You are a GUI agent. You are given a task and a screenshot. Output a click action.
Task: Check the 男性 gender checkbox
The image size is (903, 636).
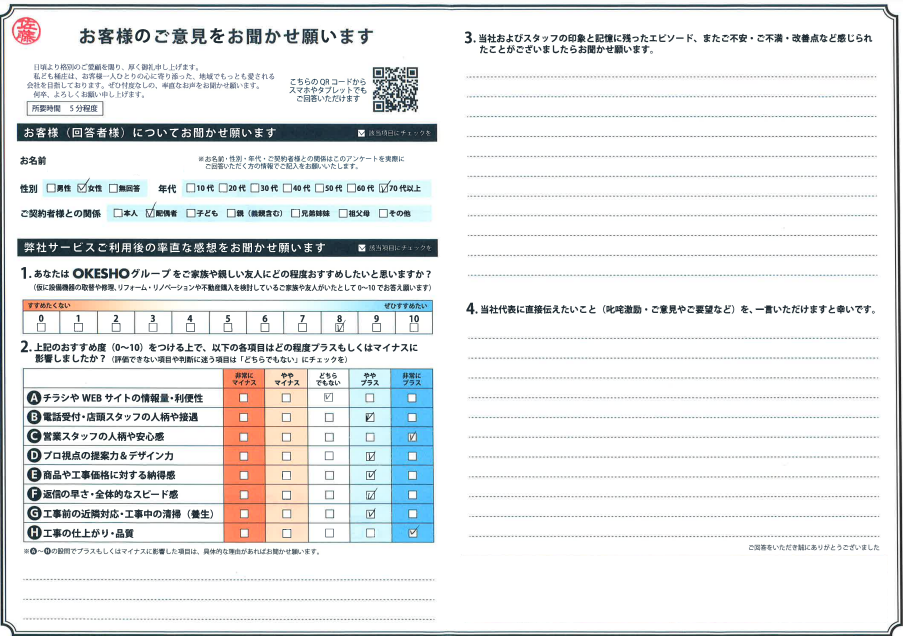(51, 188)
